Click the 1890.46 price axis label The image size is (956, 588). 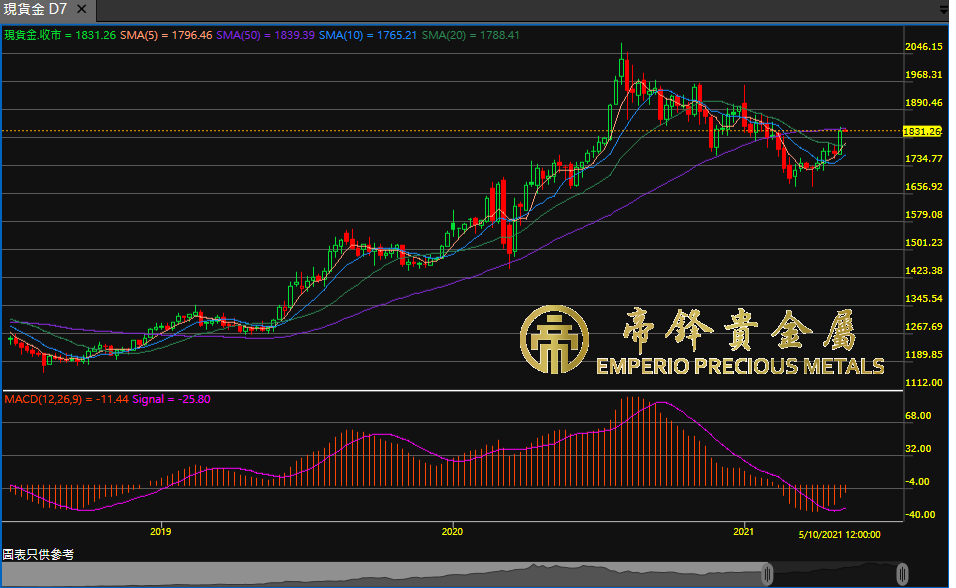[x=924, y=103]
